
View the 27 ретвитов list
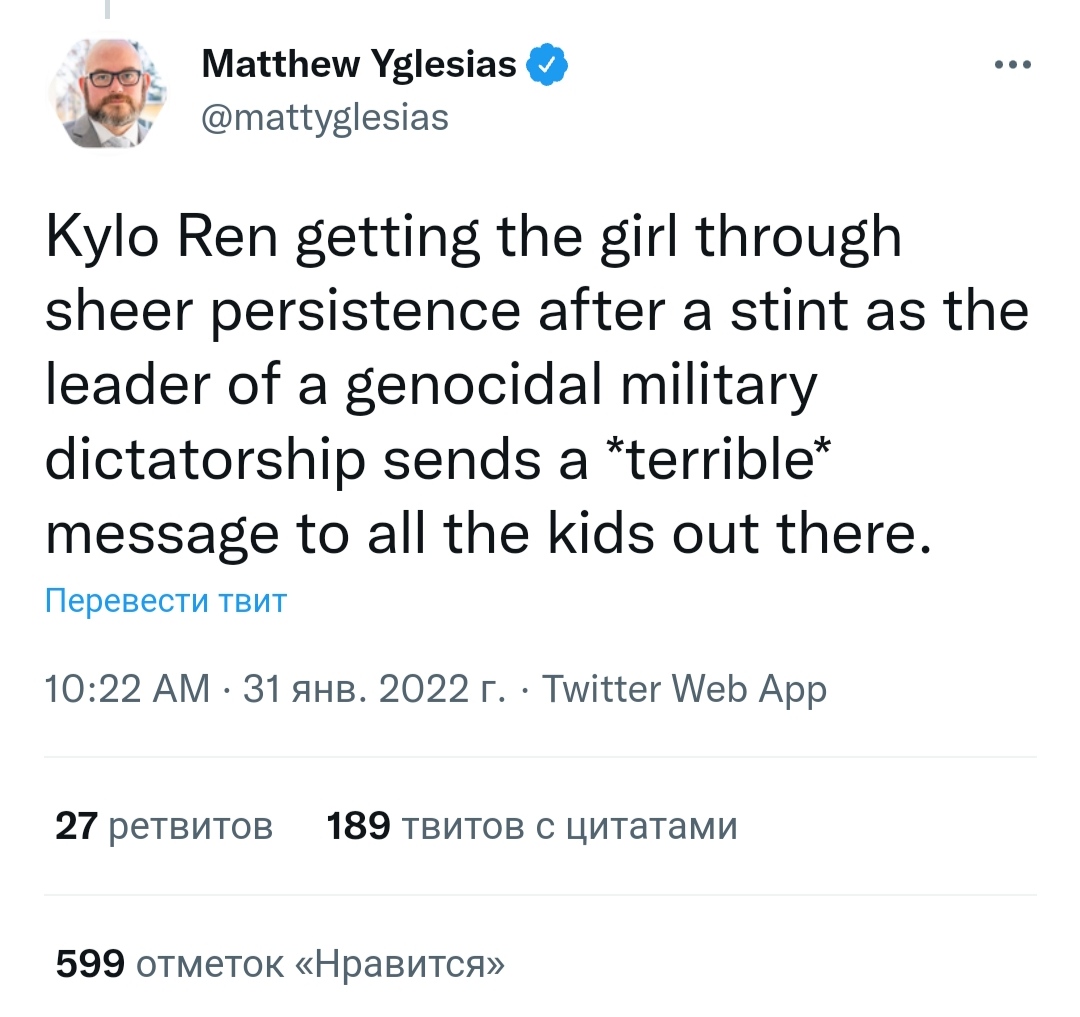point(165,826)
